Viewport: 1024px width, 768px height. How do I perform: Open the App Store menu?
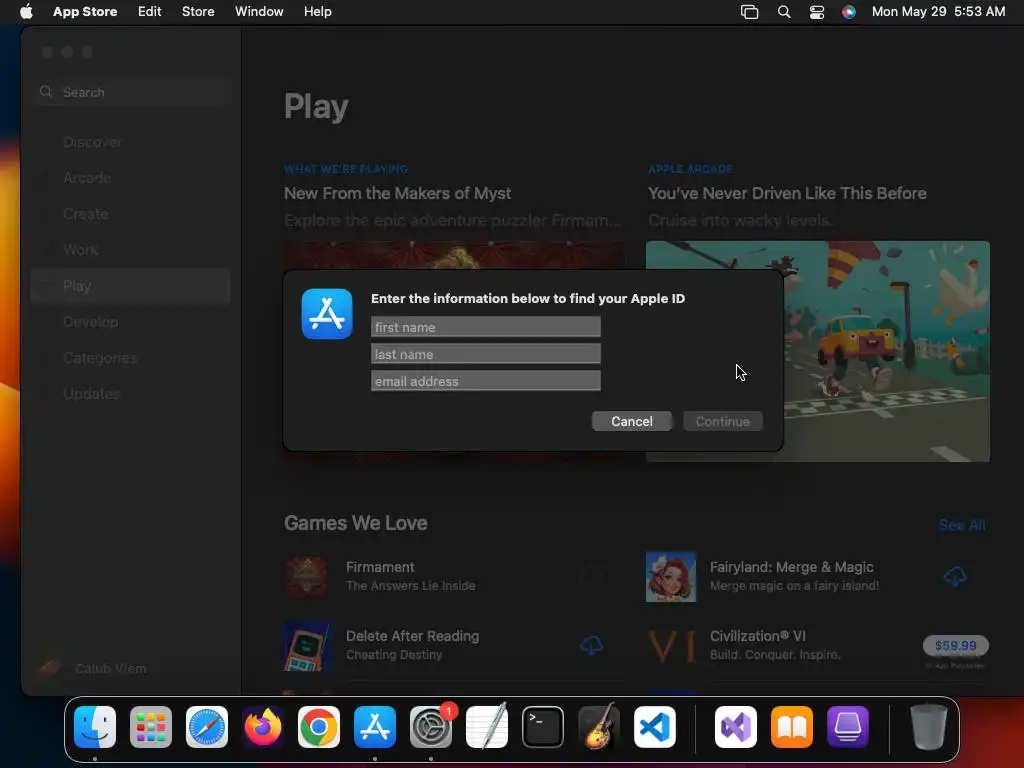point(85,11)
